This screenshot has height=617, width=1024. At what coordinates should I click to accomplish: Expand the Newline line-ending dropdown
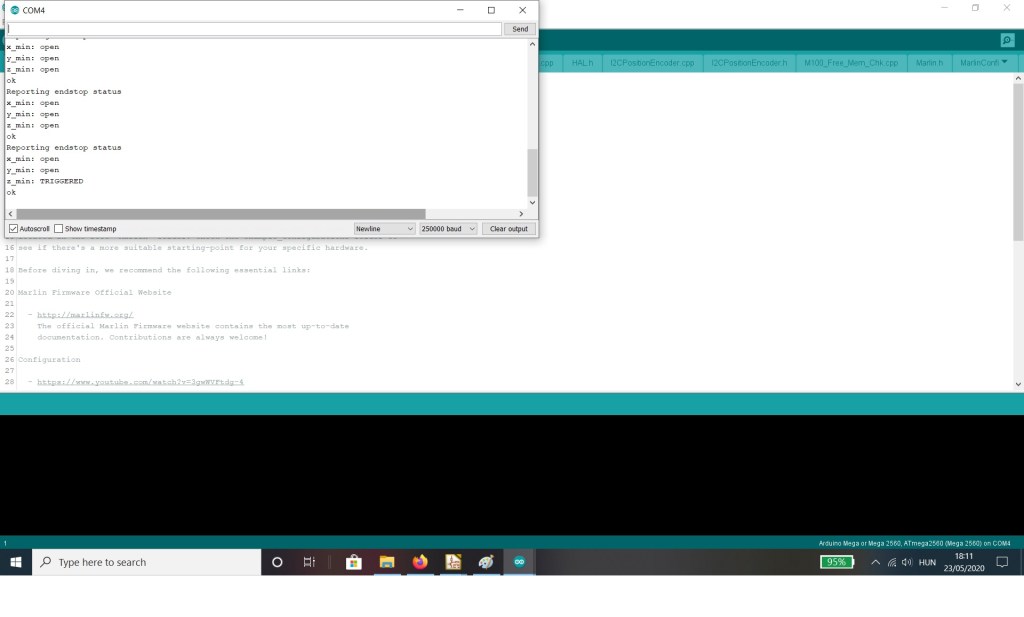383,229
